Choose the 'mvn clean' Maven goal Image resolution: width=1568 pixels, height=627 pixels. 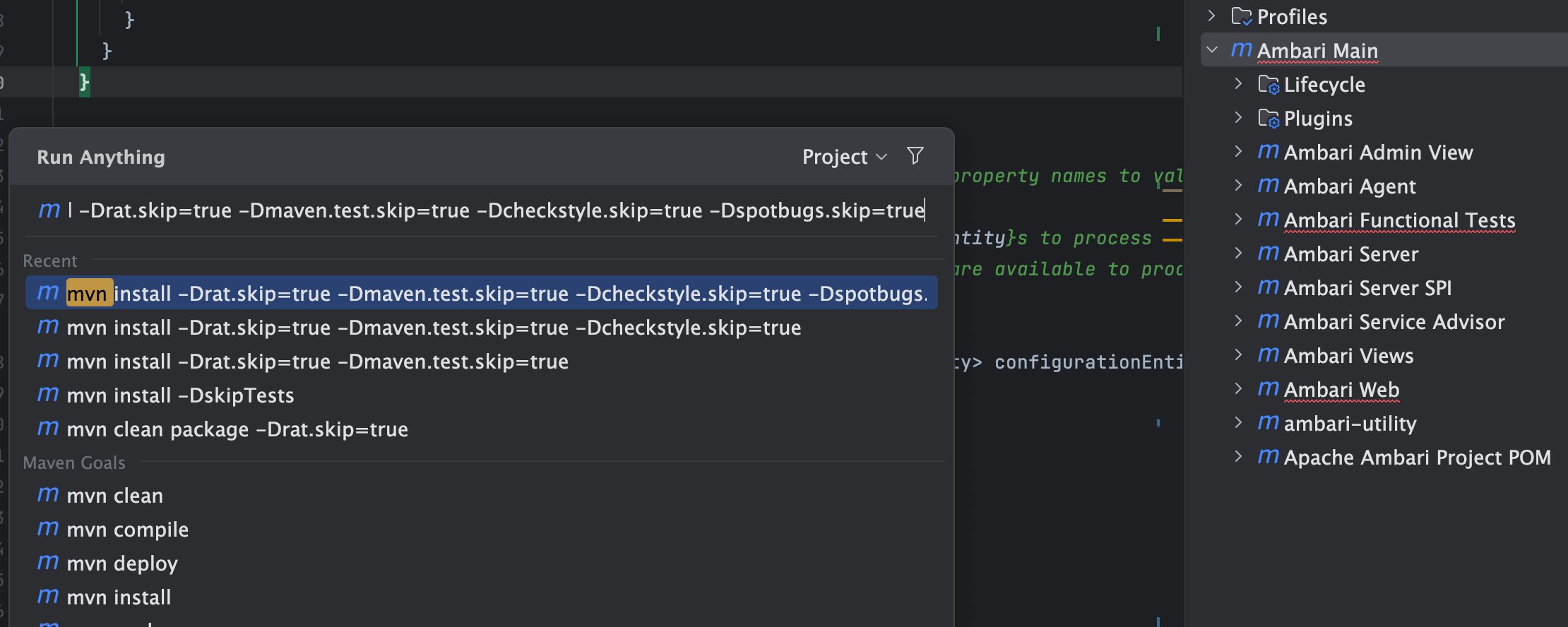tap(482, 495)
